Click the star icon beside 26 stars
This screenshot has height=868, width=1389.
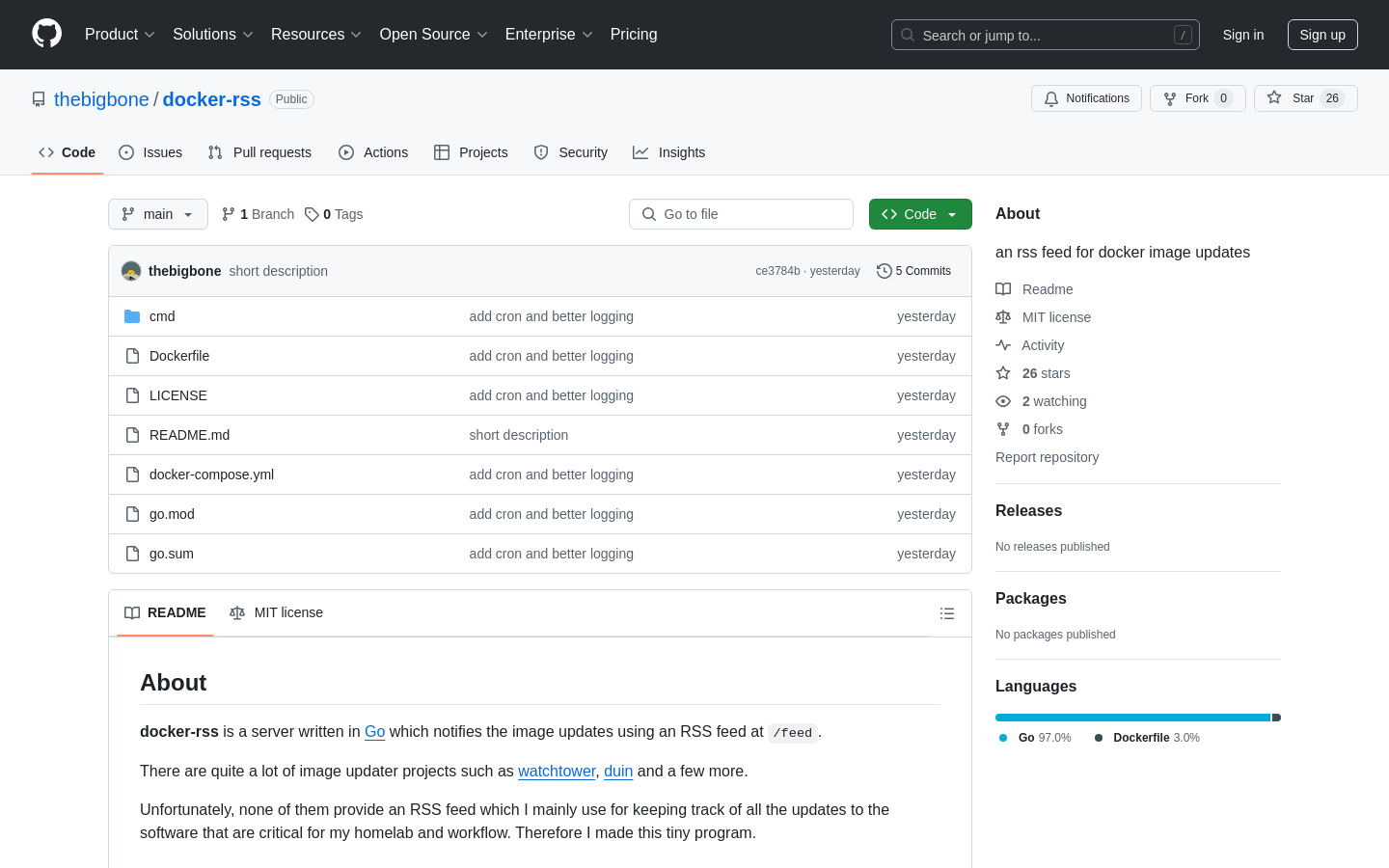click(x=1003, y=373)
